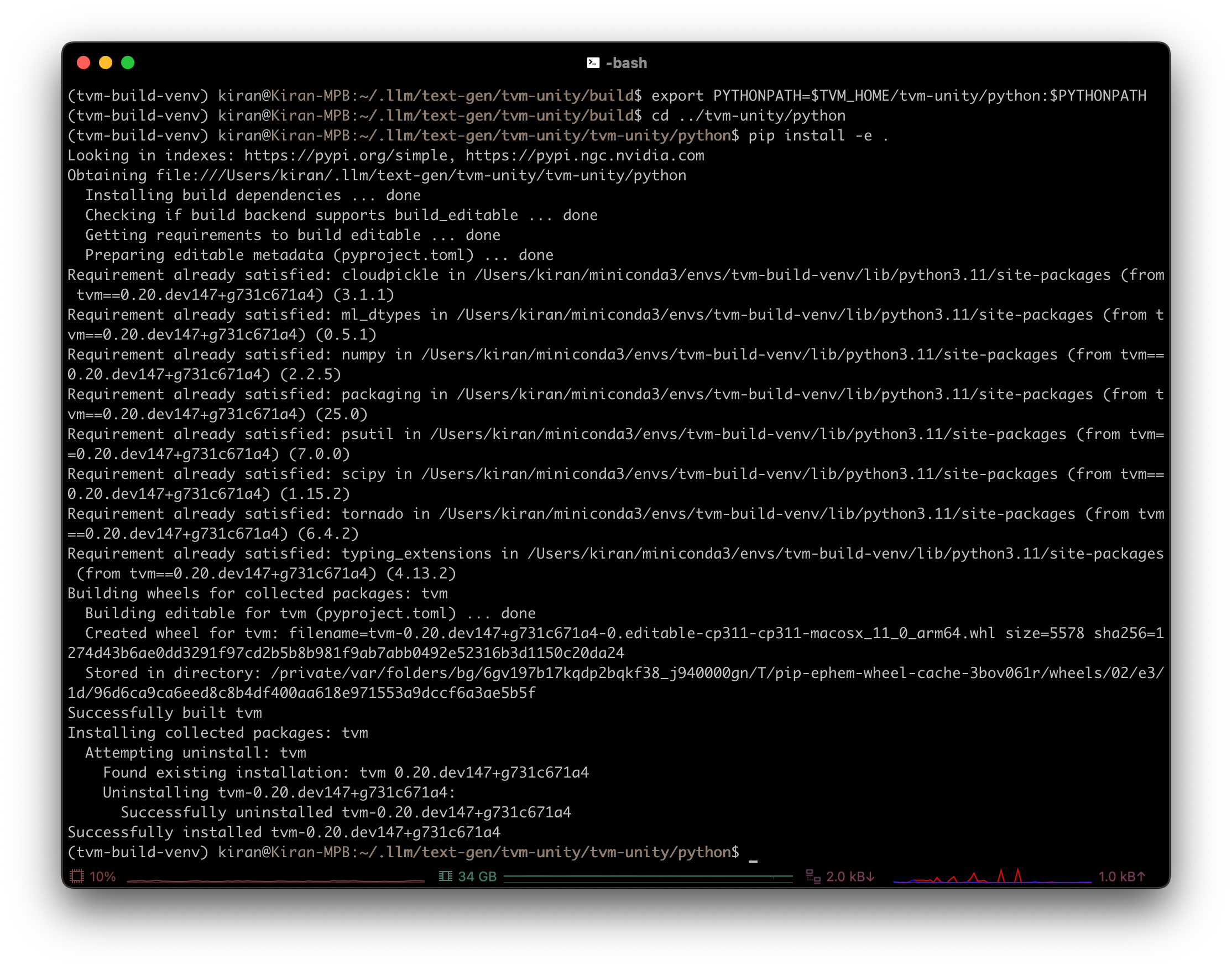Click the memory icon beside 34 GB
1232x970 pixels.
point(446,877)
